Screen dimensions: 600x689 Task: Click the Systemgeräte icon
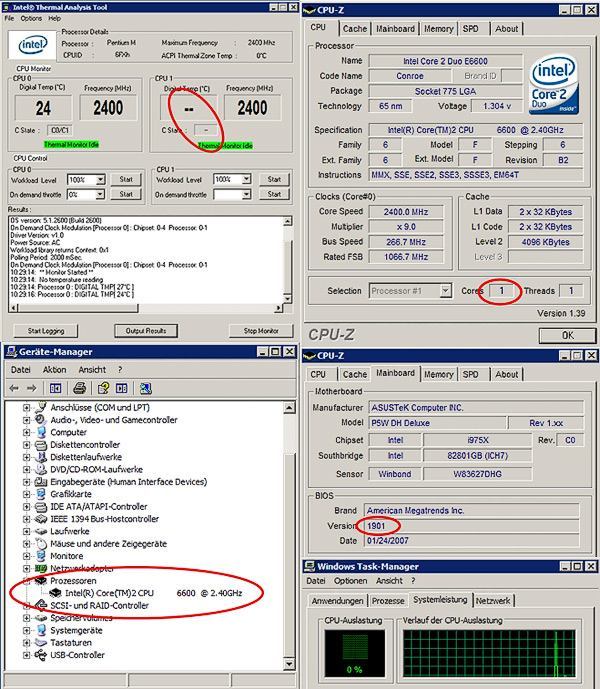[x=41, y=630]
